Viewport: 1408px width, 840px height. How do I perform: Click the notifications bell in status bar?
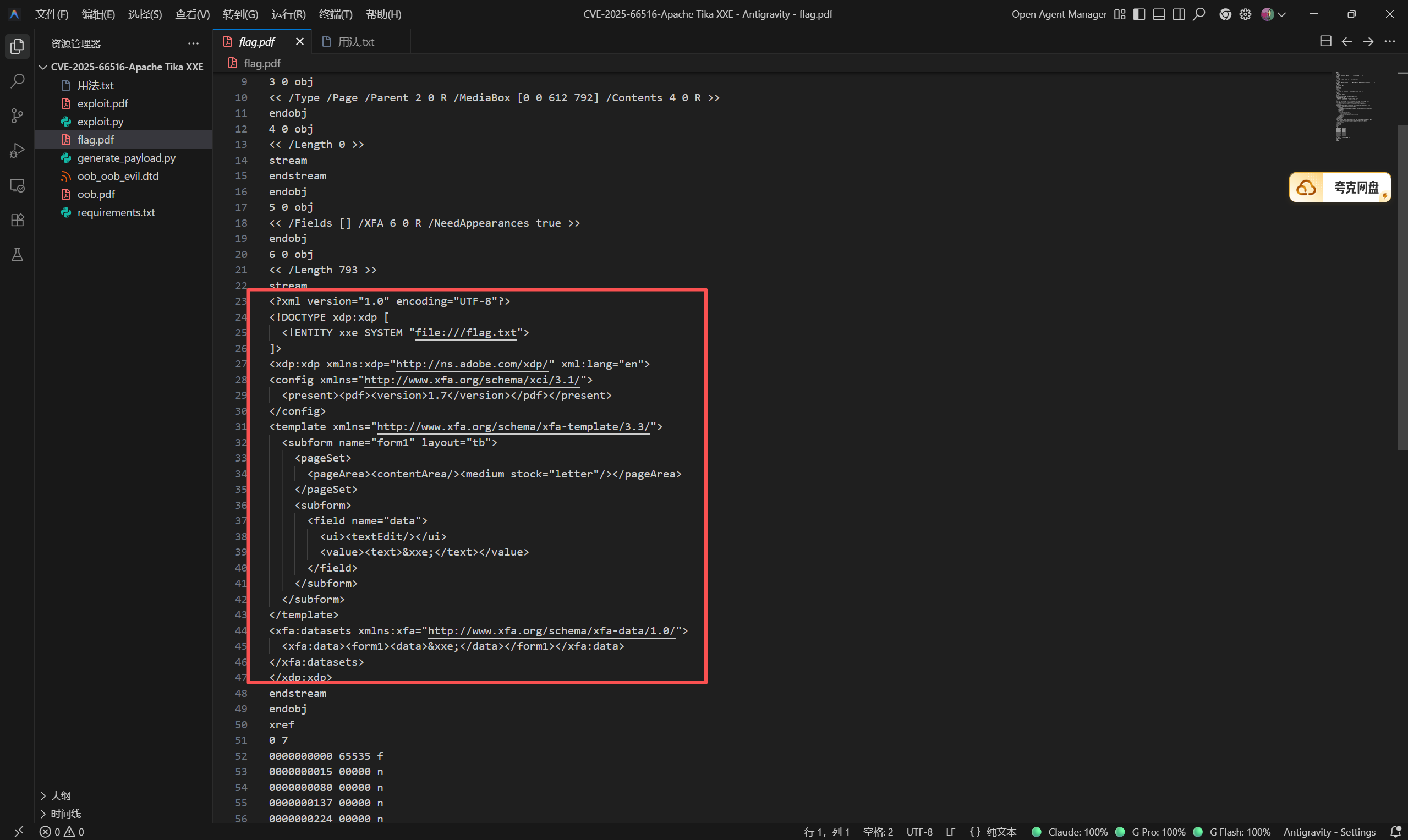pos(1395,832)
